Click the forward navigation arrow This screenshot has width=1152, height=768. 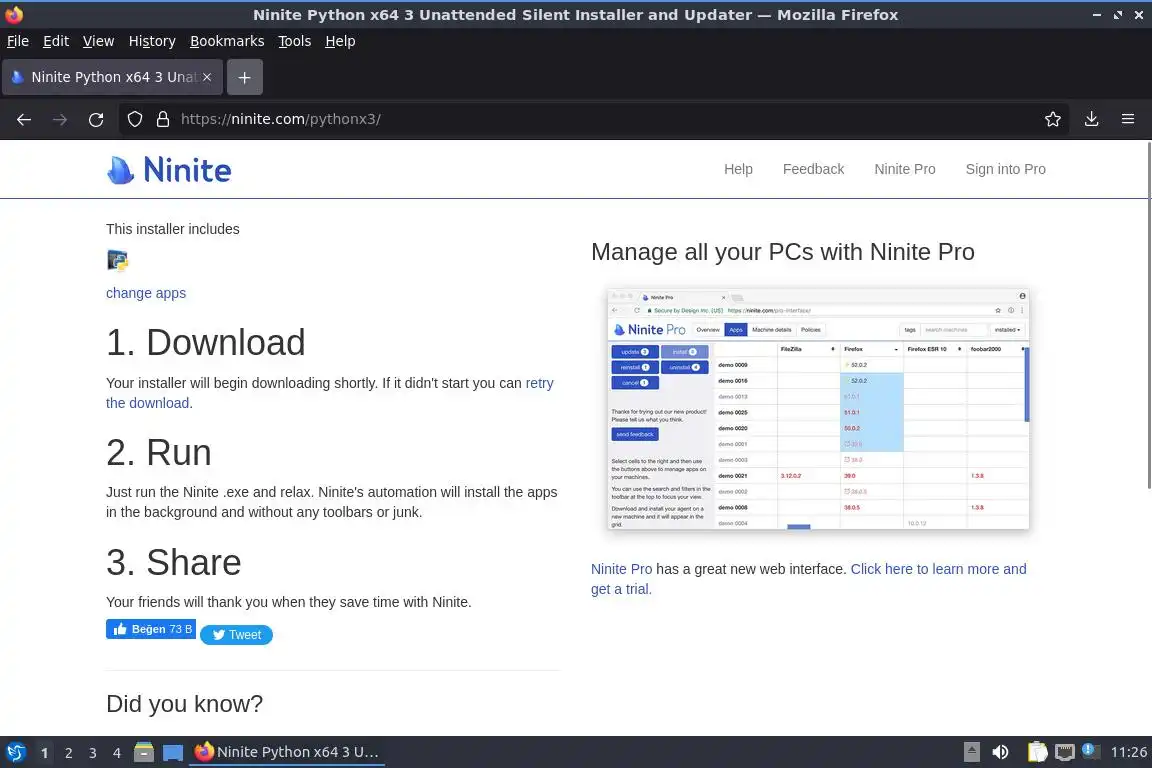[60, 119]
